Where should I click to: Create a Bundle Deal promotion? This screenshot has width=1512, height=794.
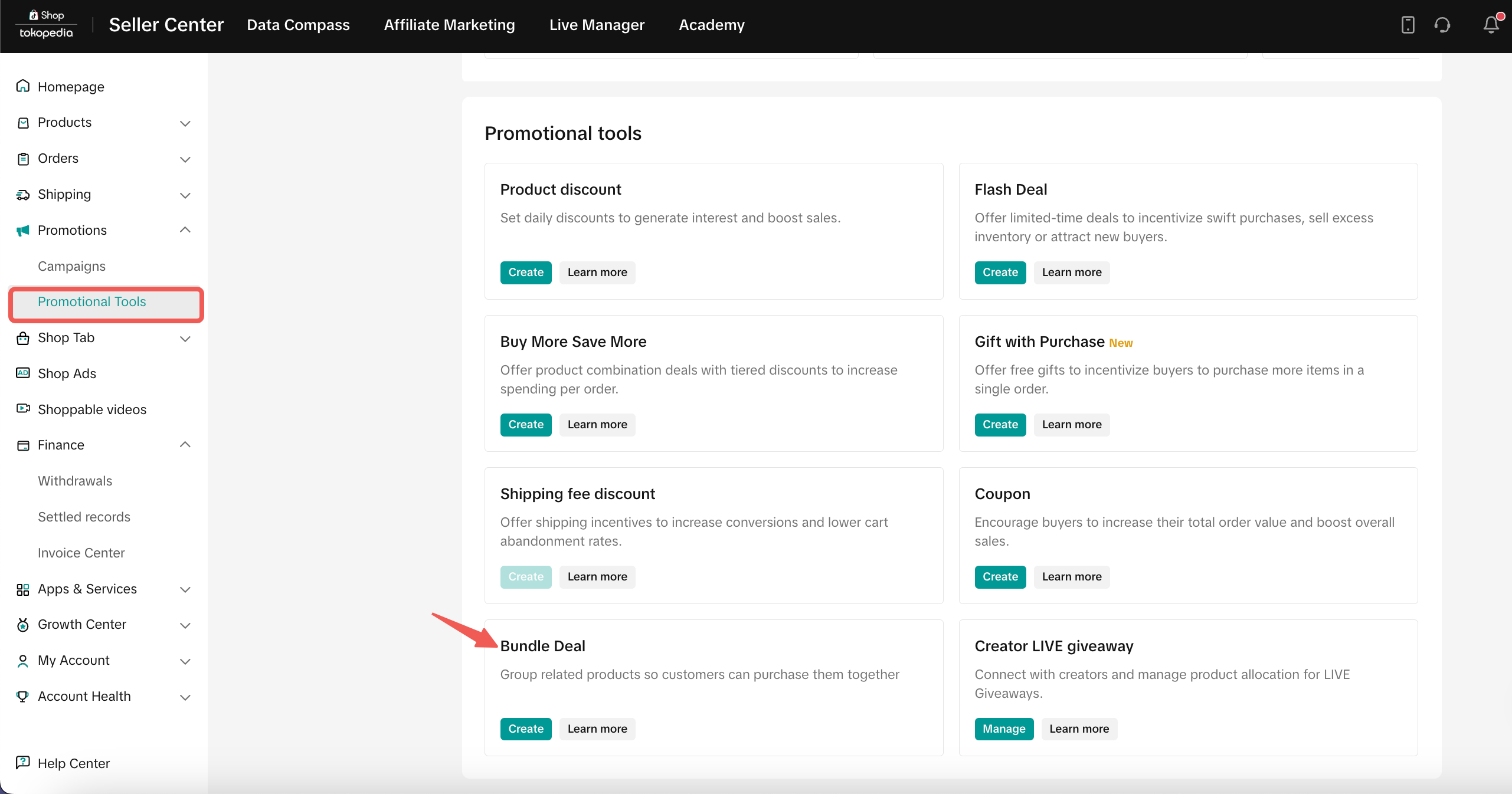(x=525, y=729)
